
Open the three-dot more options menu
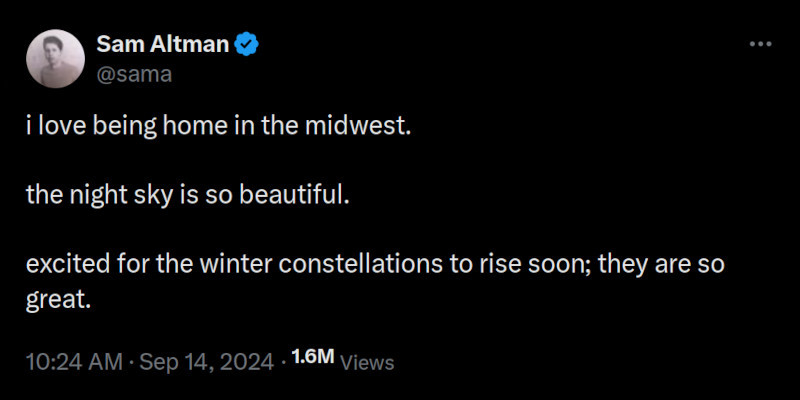pyautogui.click(x=760, y=45)
